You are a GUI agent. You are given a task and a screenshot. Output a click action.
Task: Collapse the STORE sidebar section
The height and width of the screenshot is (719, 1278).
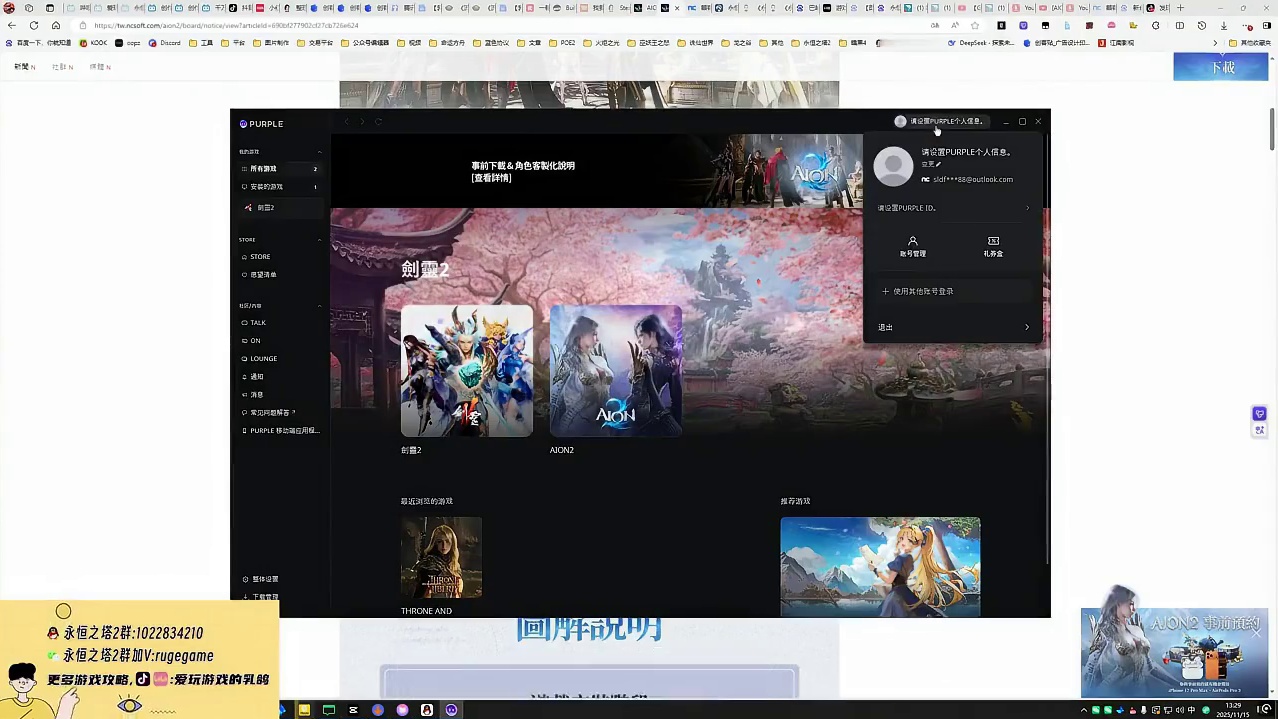pyautogui.click(x=319, y=240)
